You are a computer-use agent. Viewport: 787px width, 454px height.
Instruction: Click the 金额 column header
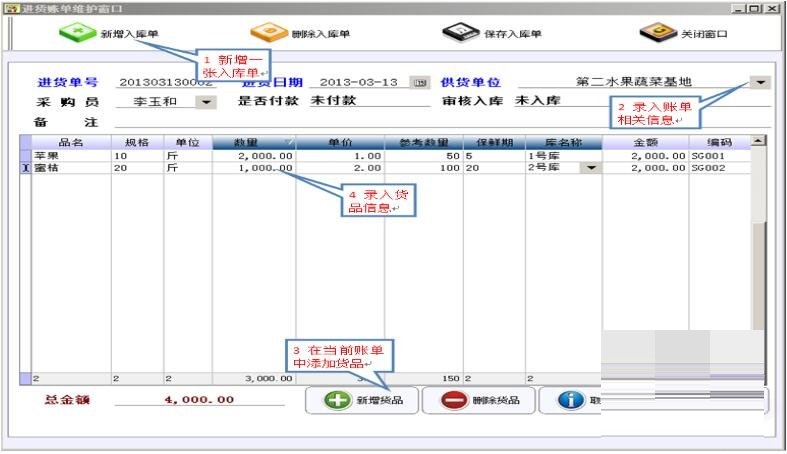tap(645, 142)
